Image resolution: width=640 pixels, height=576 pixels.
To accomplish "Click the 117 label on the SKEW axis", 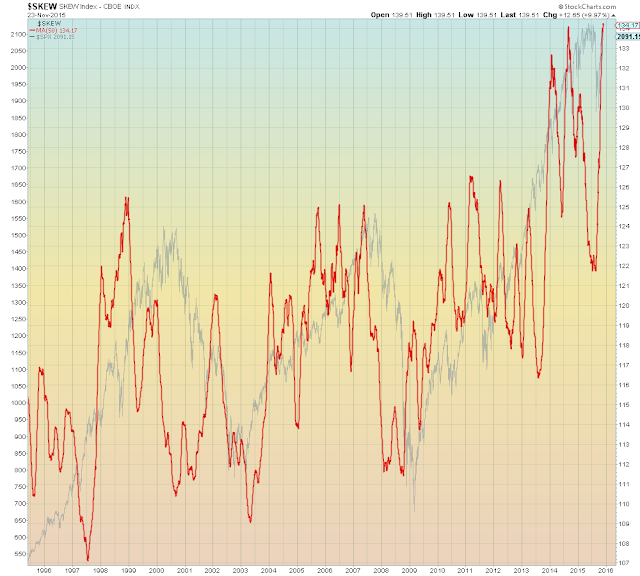I will tap(623, 365).
